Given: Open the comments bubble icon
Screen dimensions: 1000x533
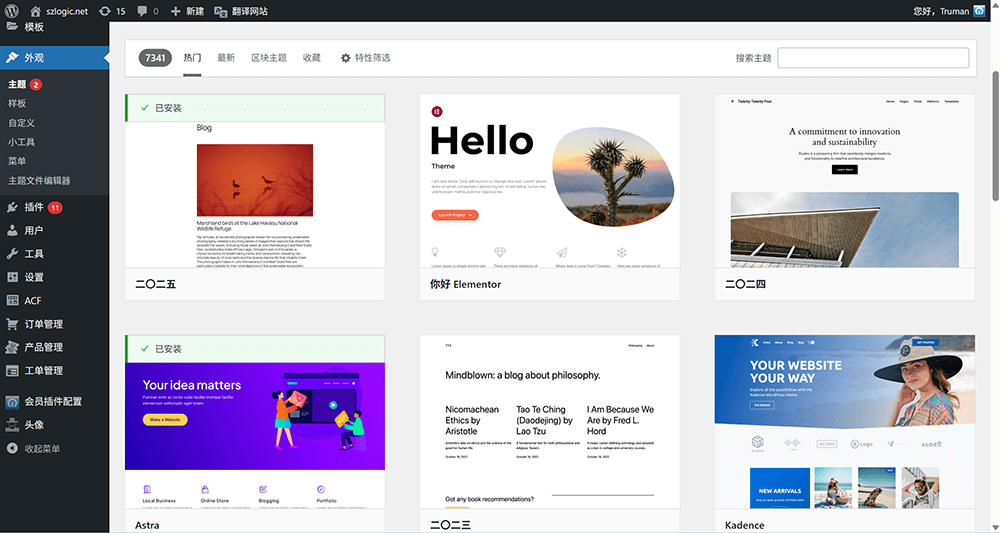Looking at the screenshot, I should [142, 11].
